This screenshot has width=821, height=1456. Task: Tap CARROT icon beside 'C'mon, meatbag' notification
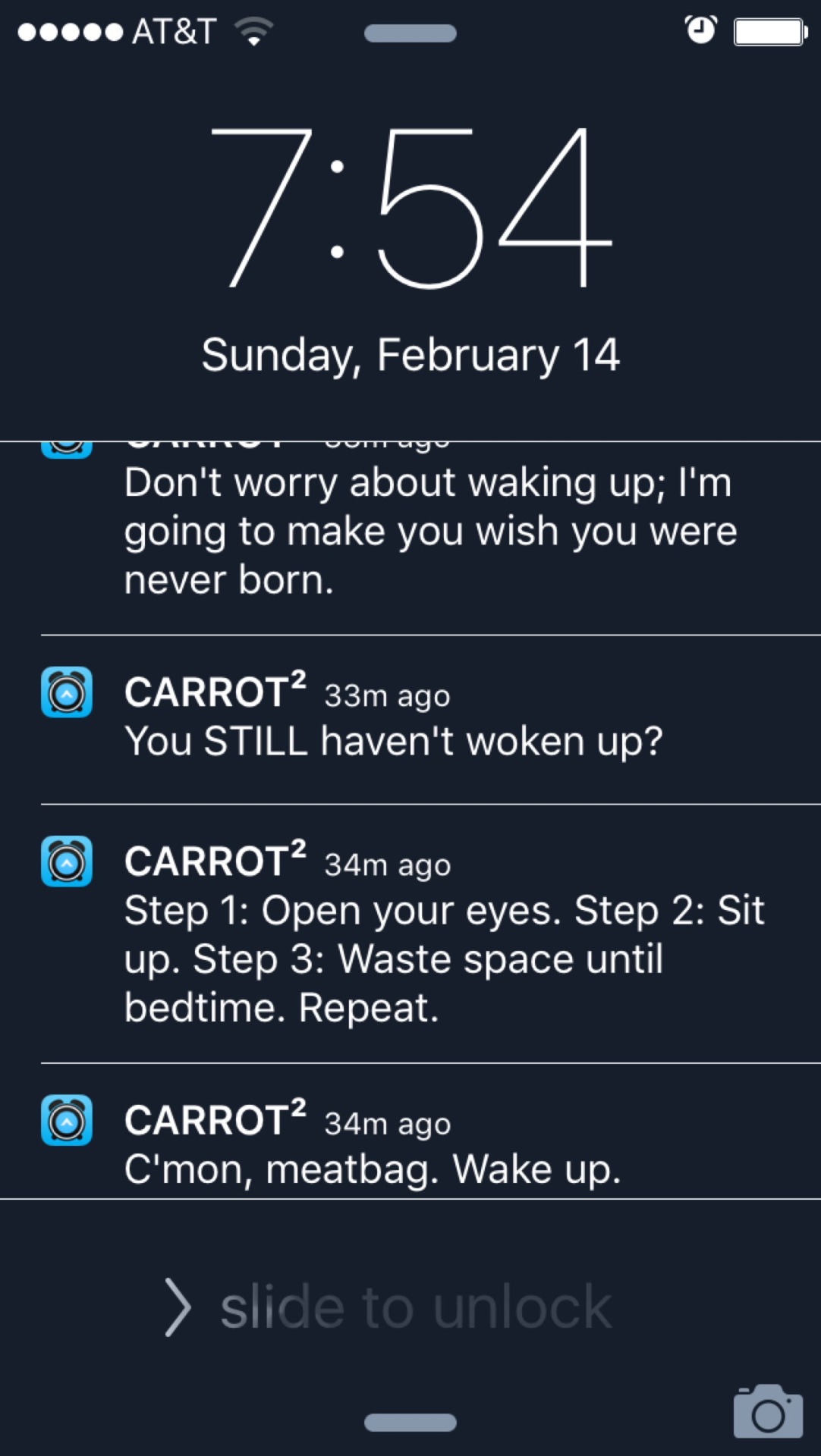67,1120
